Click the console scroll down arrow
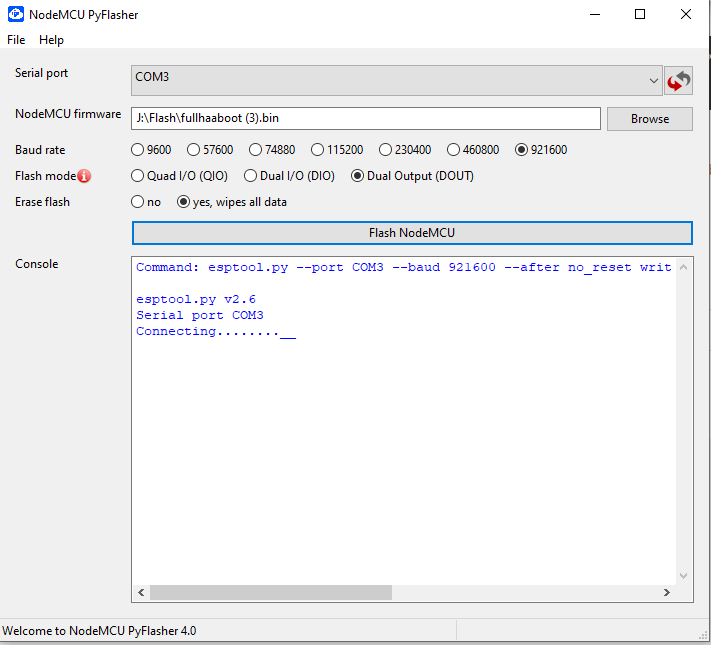The height and width of the screenshot is (645, 711). pos(683,576)
